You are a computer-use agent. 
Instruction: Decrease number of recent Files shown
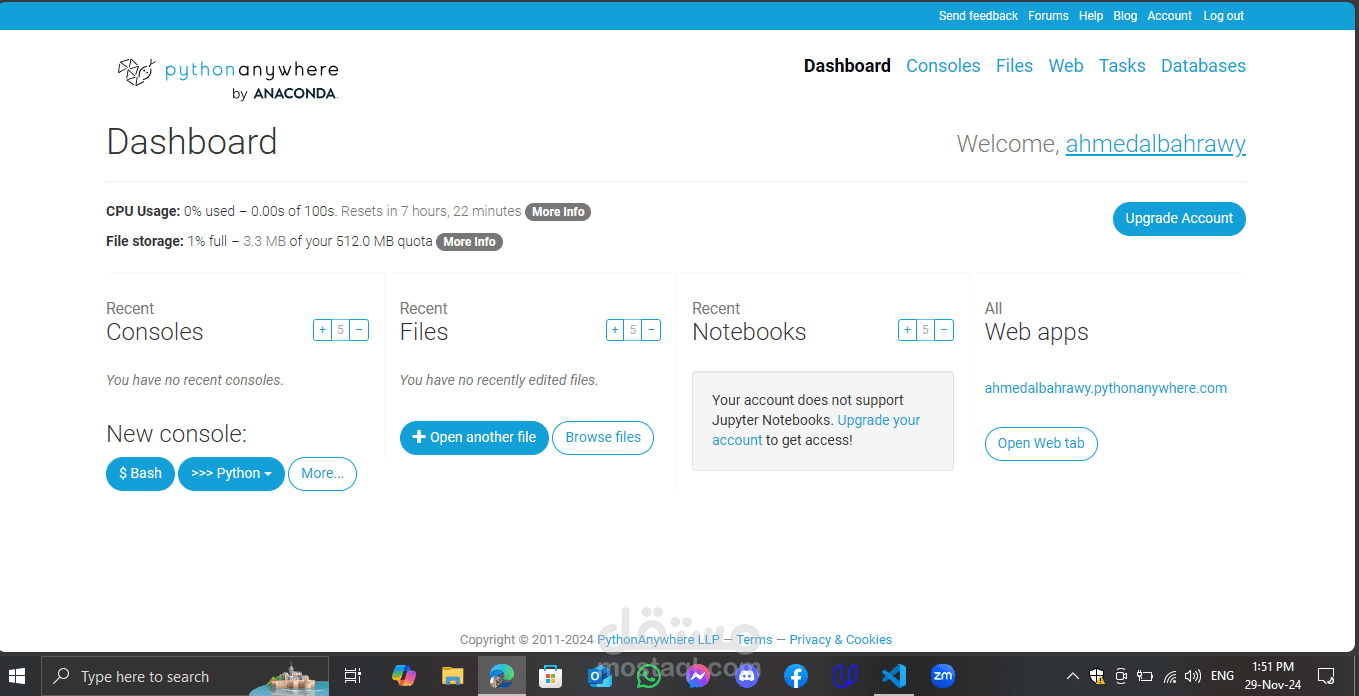pyautogui.click(x=651, y=330)
